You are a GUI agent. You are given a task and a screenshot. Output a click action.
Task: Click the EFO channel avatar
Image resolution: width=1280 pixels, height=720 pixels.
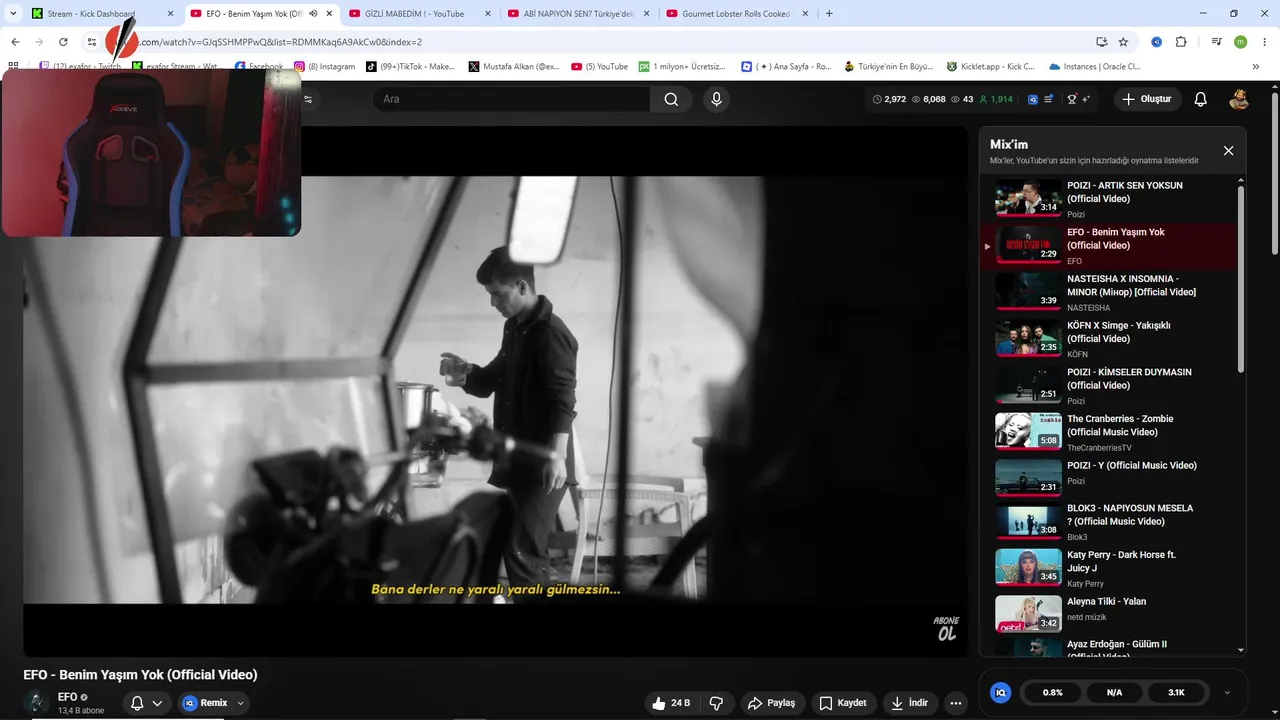coord(36,702)
